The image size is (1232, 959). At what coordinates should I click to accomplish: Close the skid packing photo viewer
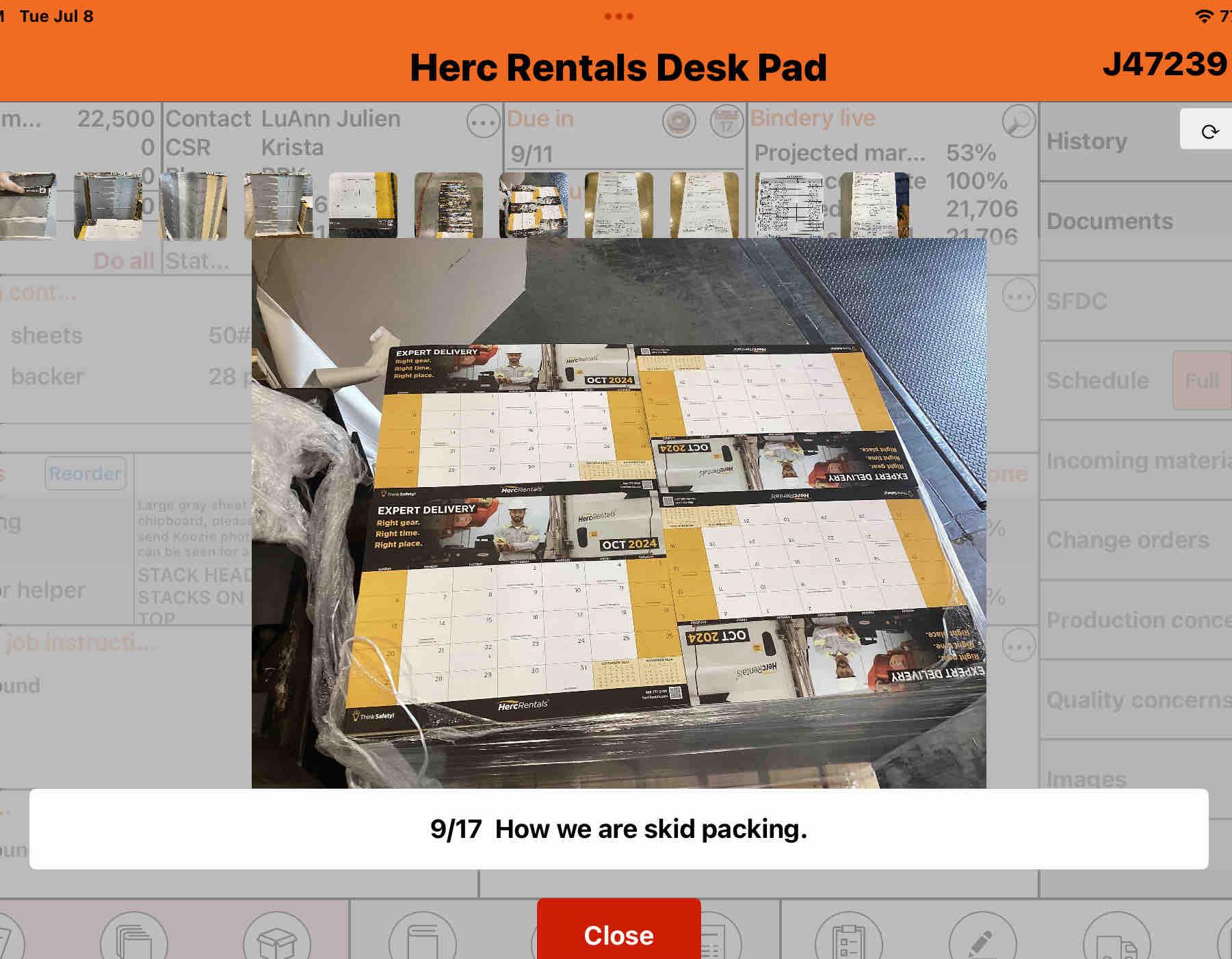tap(618, 934)
